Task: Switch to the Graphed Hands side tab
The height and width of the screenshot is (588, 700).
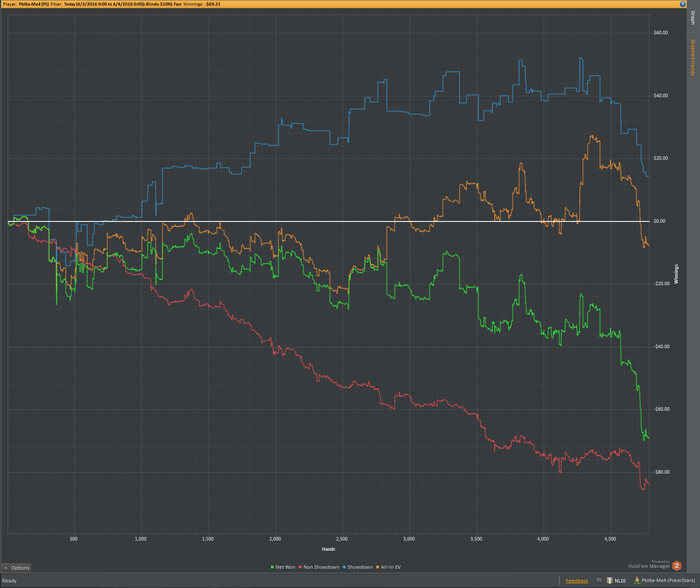Action: point(693,57)
